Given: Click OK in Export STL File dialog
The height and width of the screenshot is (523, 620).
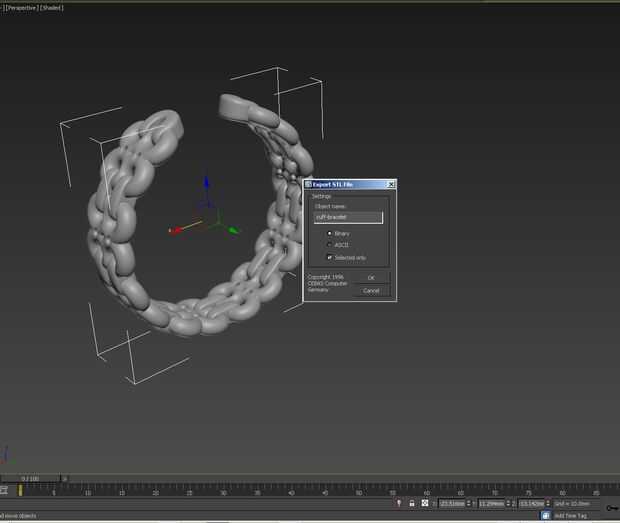Looking at the screenshot, I should coord(371,278).
